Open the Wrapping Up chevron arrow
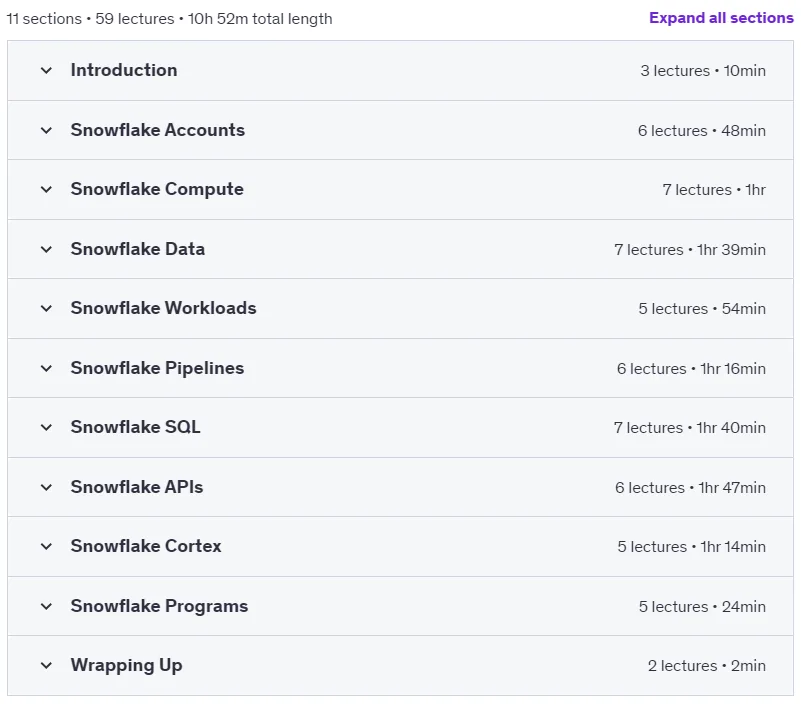The image size is (801, 708). pos(46,665)
